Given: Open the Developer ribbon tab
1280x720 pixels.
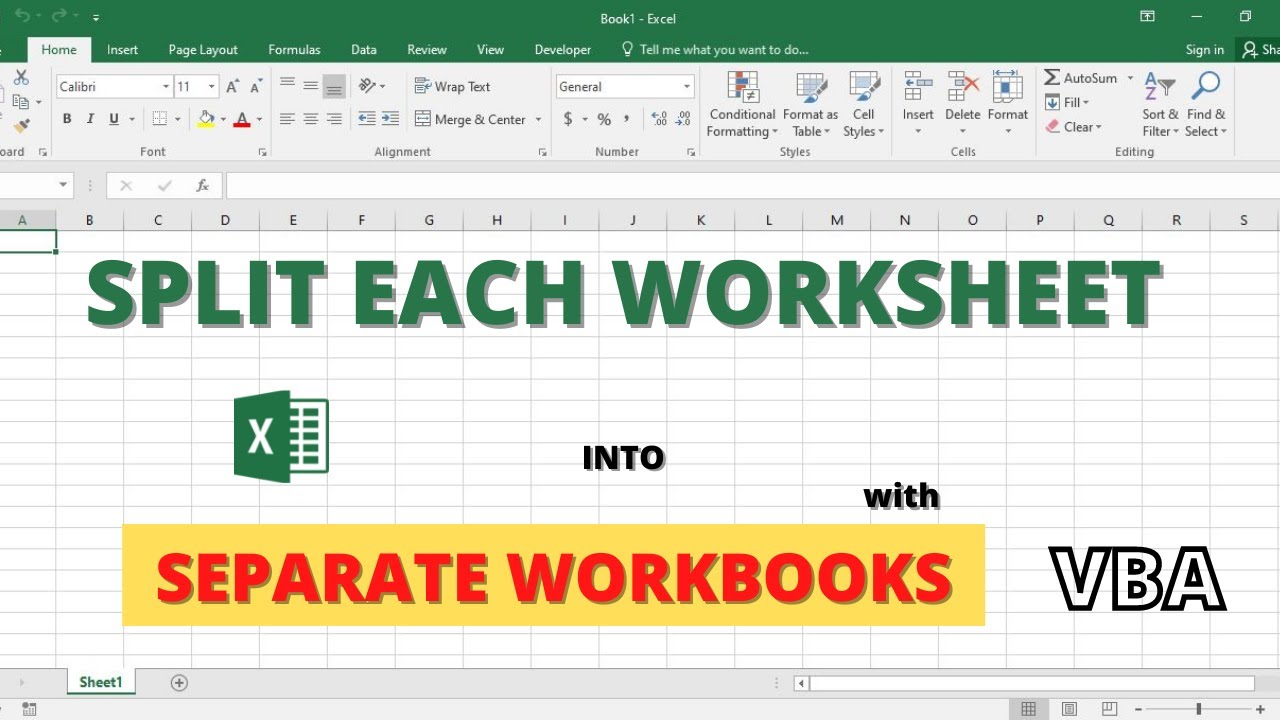Looking at the screenshot, I should 563,49.
